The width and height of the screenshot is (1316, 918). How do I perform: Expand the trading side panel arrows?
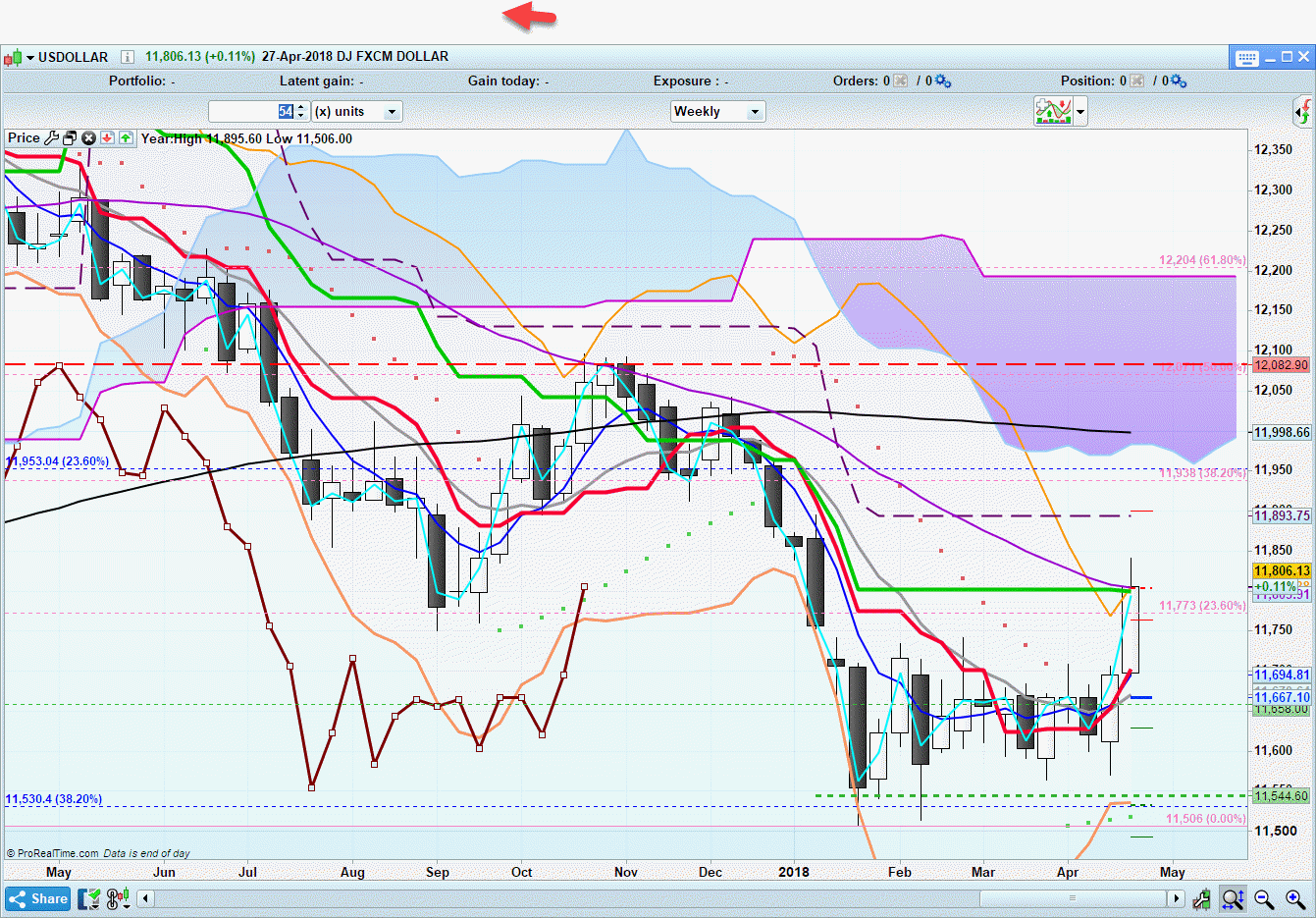pyautogui.click(x=1303, y=111)
